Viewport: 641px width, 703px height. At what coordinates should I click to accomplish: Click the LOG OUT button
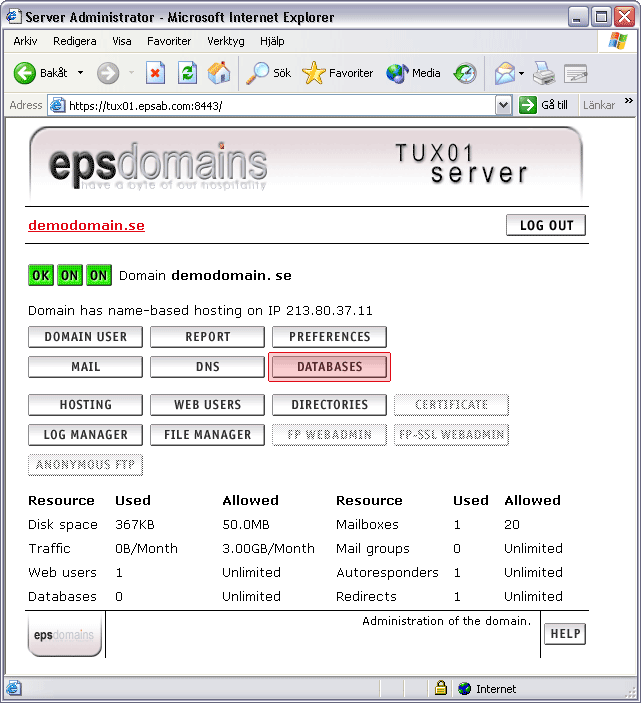coord(546,225)
